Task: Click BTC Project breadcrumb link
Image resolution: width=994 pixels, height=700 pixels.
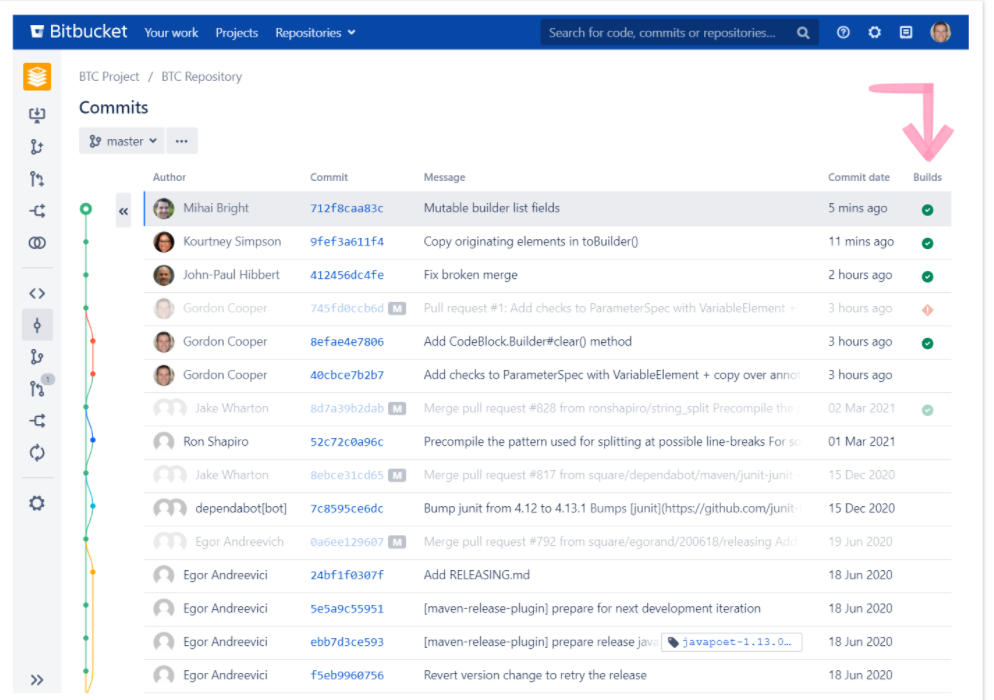Action: click(109, 77)
